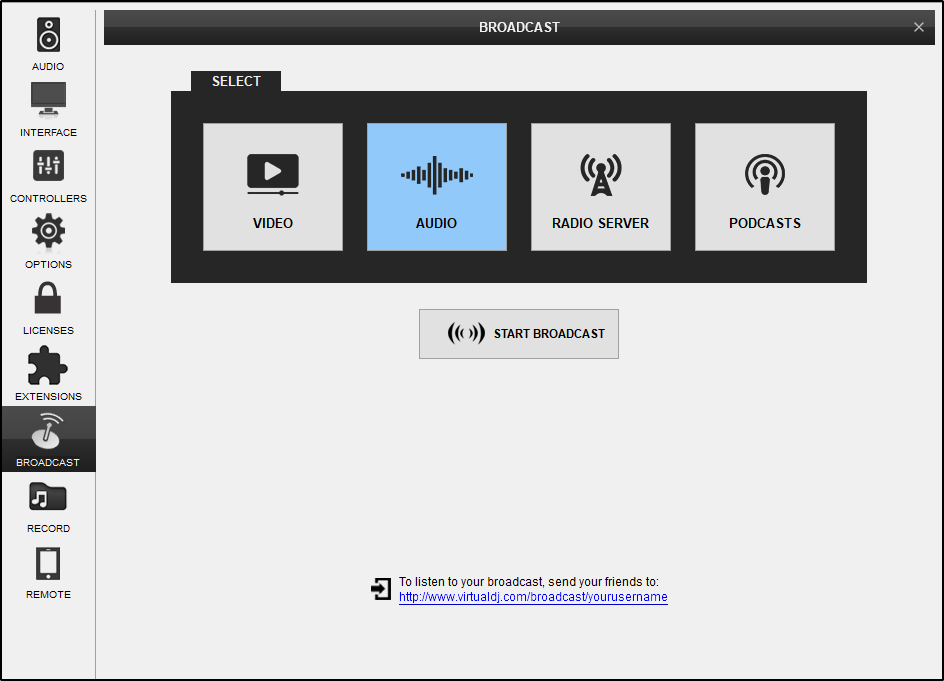
Task: Select the SELECT tab header
Action: 236,81
